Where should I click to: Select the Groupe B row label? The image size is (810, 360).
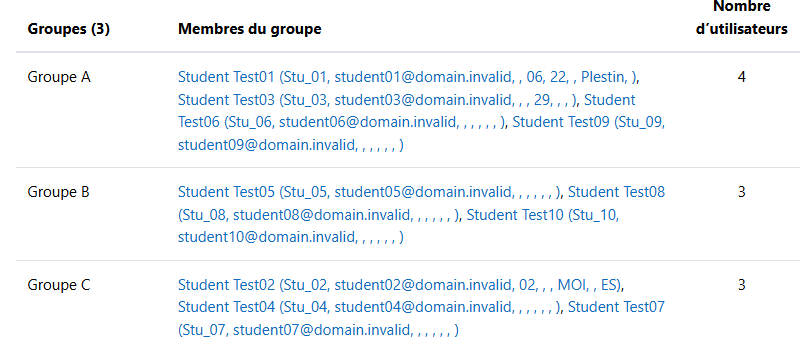(58, 192)
